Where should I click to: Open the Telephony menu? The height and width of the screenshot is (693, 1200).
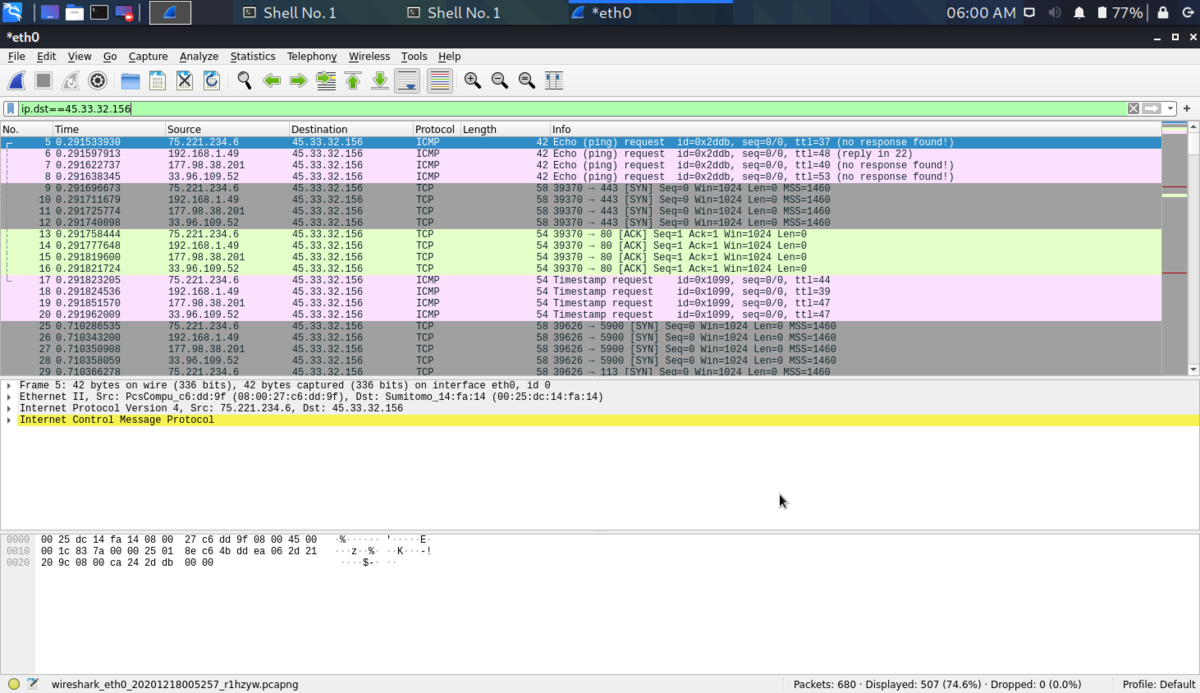pos(312,56)
